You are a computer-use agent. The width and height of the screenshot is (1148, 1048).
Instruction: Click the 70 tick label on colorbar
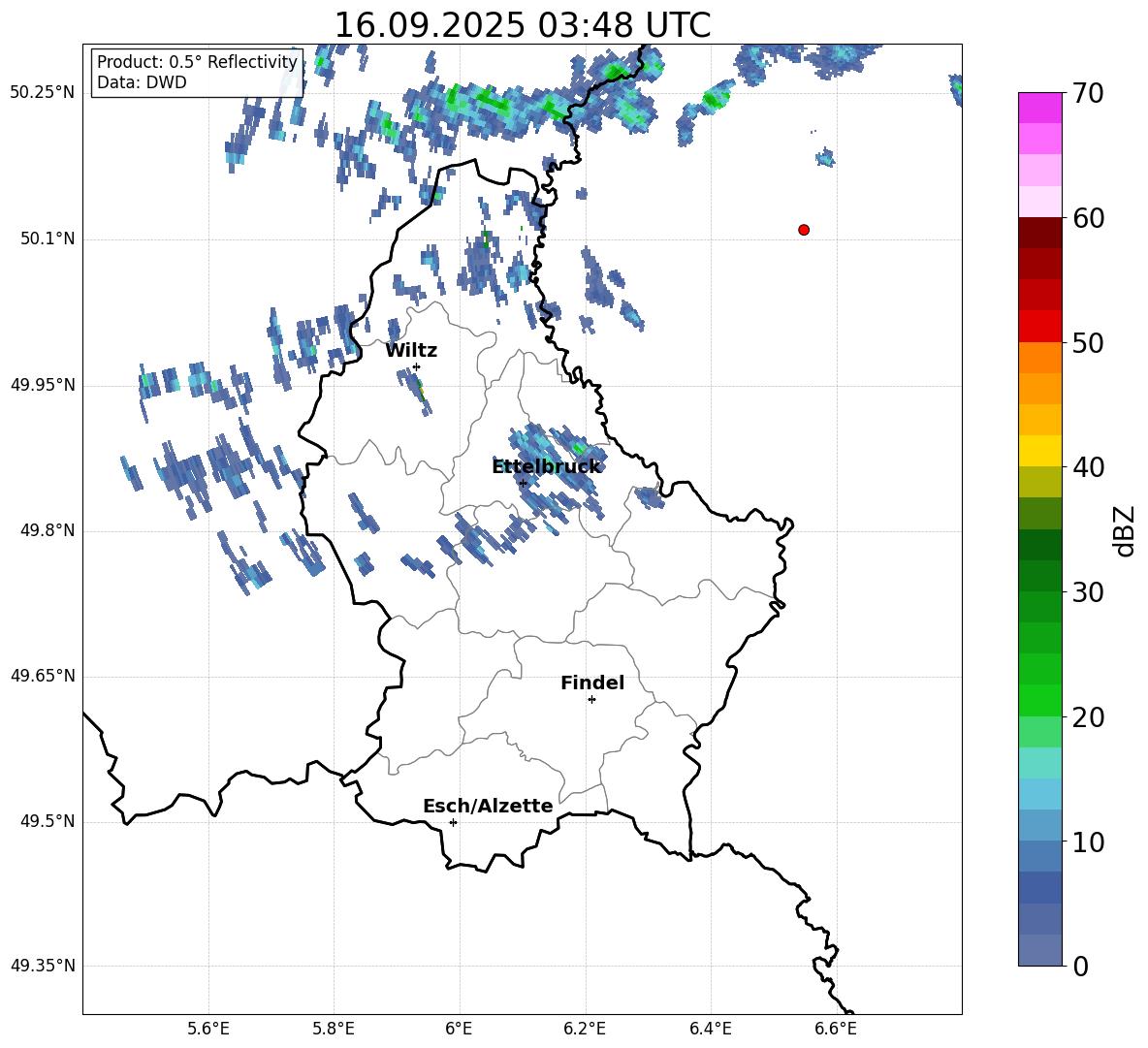(1088, 93)
